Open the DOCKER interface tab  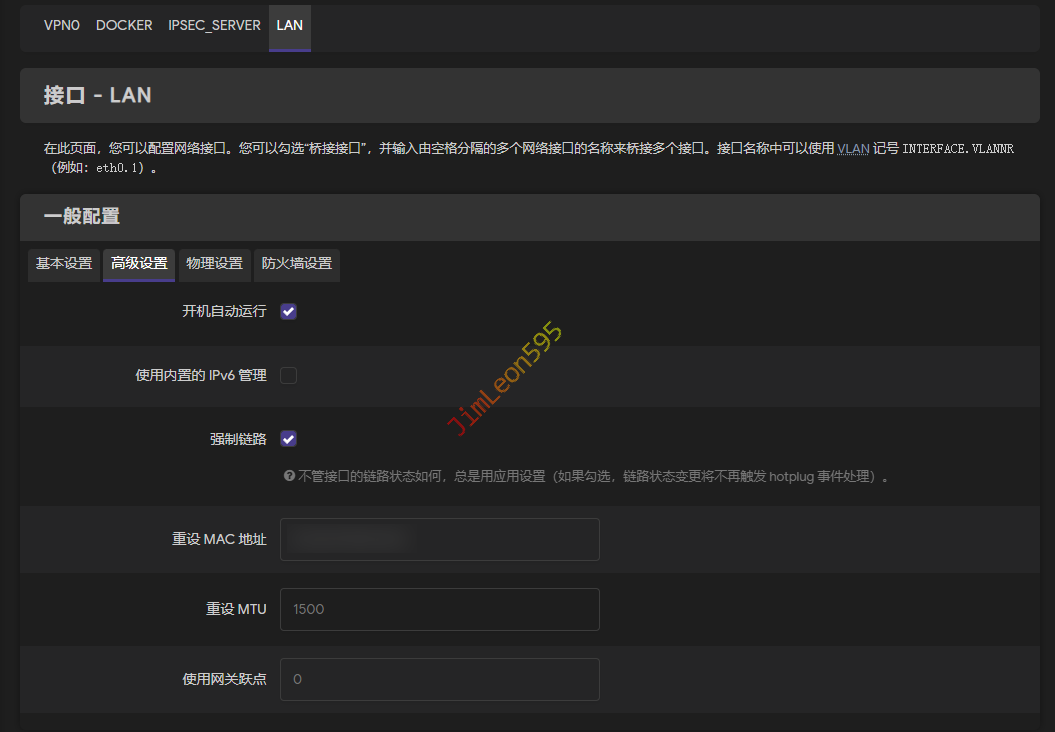pos(124,25)
